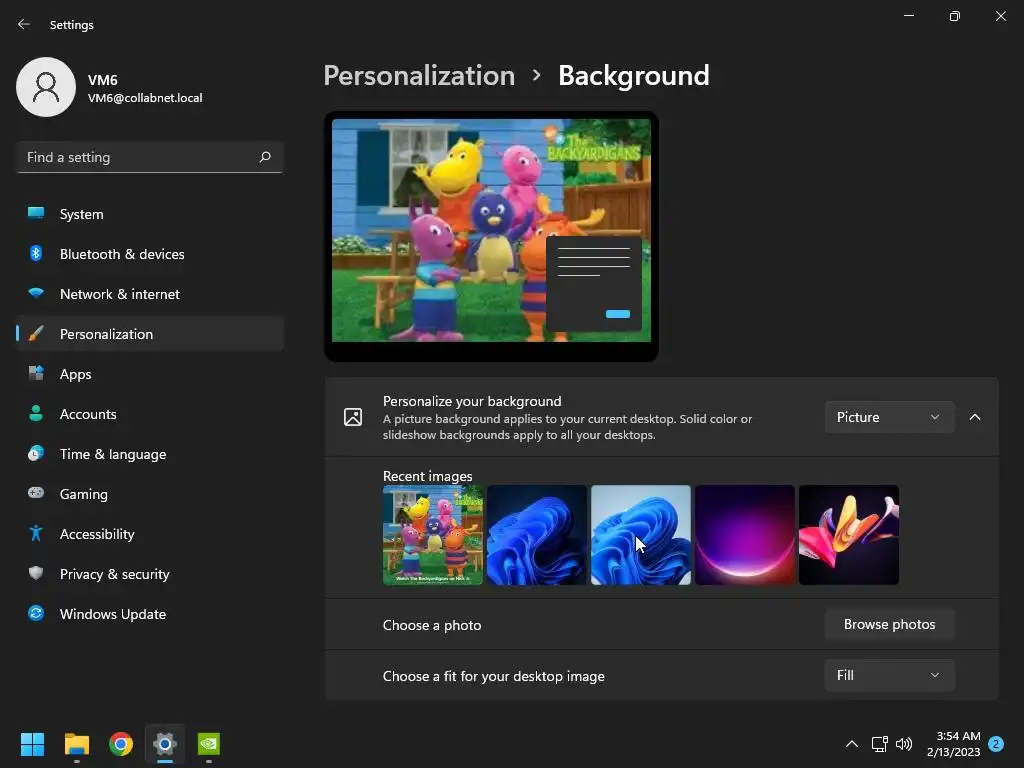Click the back arrow in Settings header
This screenshot has width=1024, height=768.
(24, 24)
